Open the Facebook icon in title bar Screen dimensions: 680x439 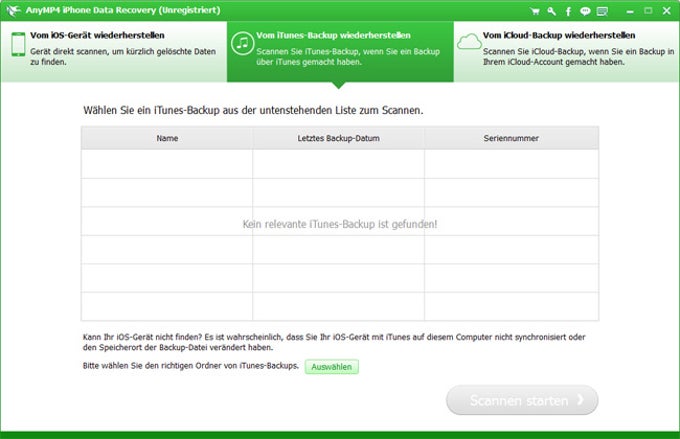tap(568, 11)
